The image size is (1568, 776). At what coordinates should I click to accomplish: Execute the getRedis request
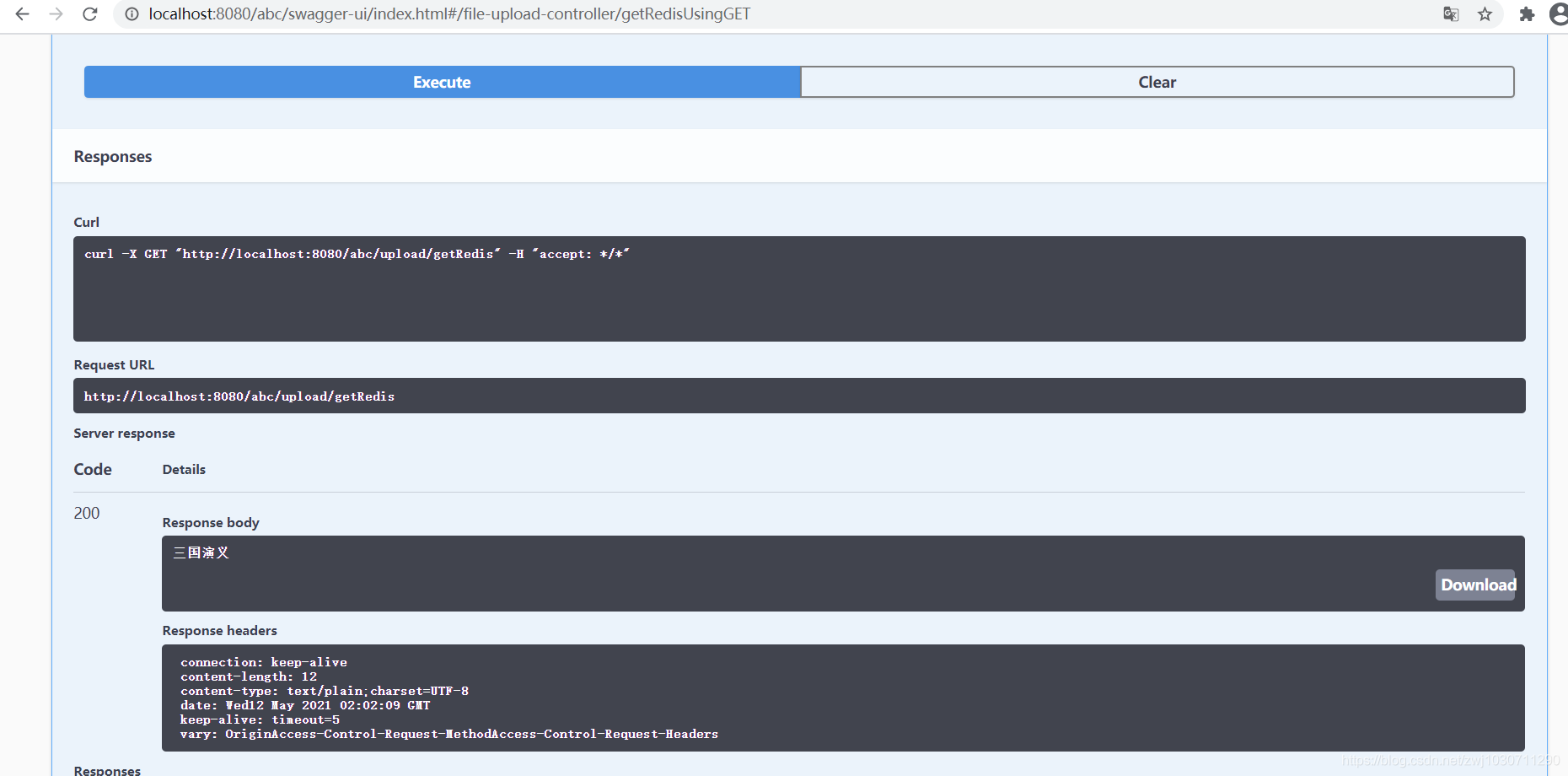coord(442,82)
